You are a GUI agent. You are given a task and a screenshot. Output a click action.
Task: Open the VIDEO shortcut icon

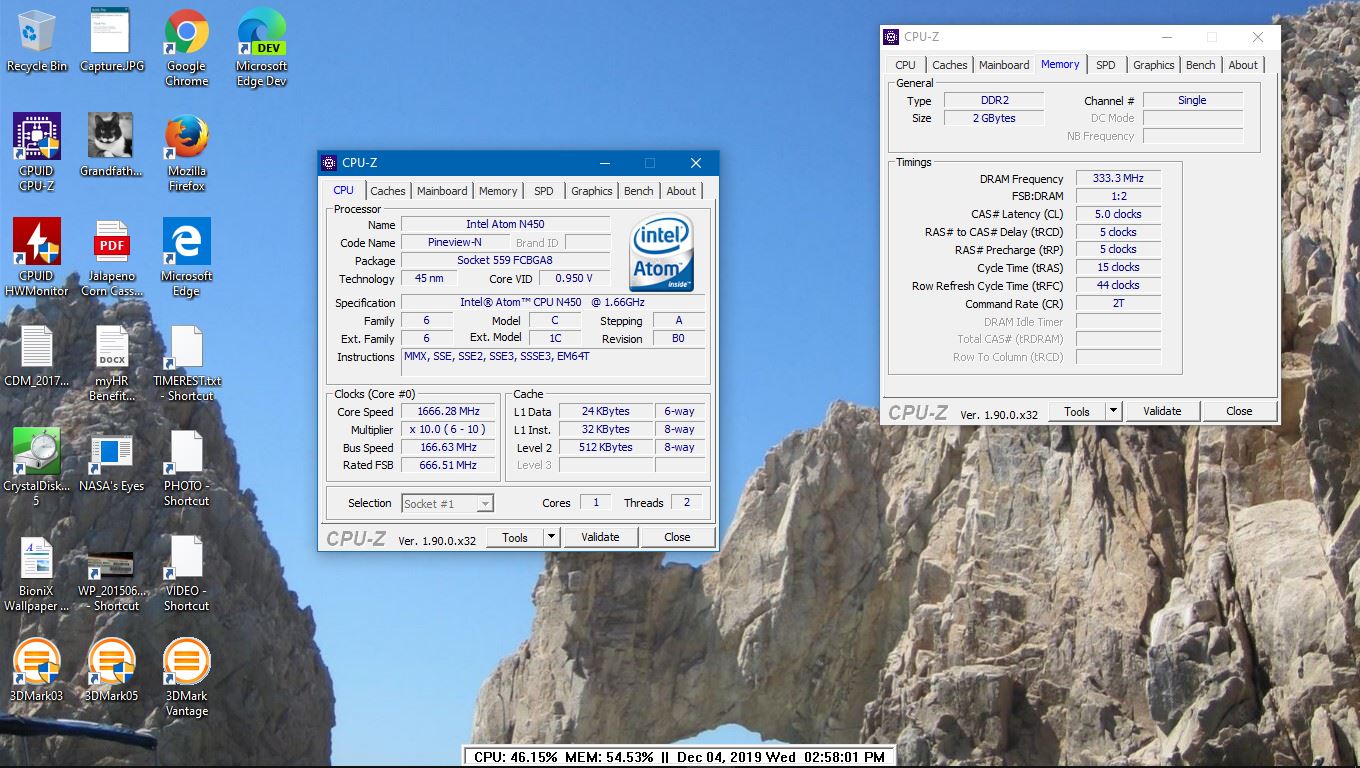(x=187, y=572)
